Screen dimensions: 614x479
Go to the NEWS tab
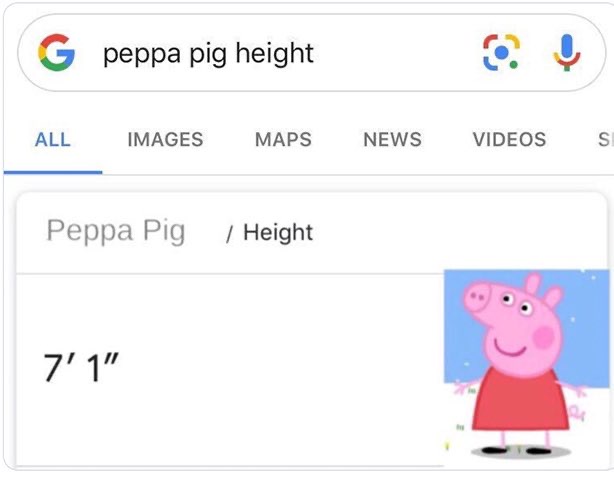tap(392, 139)
